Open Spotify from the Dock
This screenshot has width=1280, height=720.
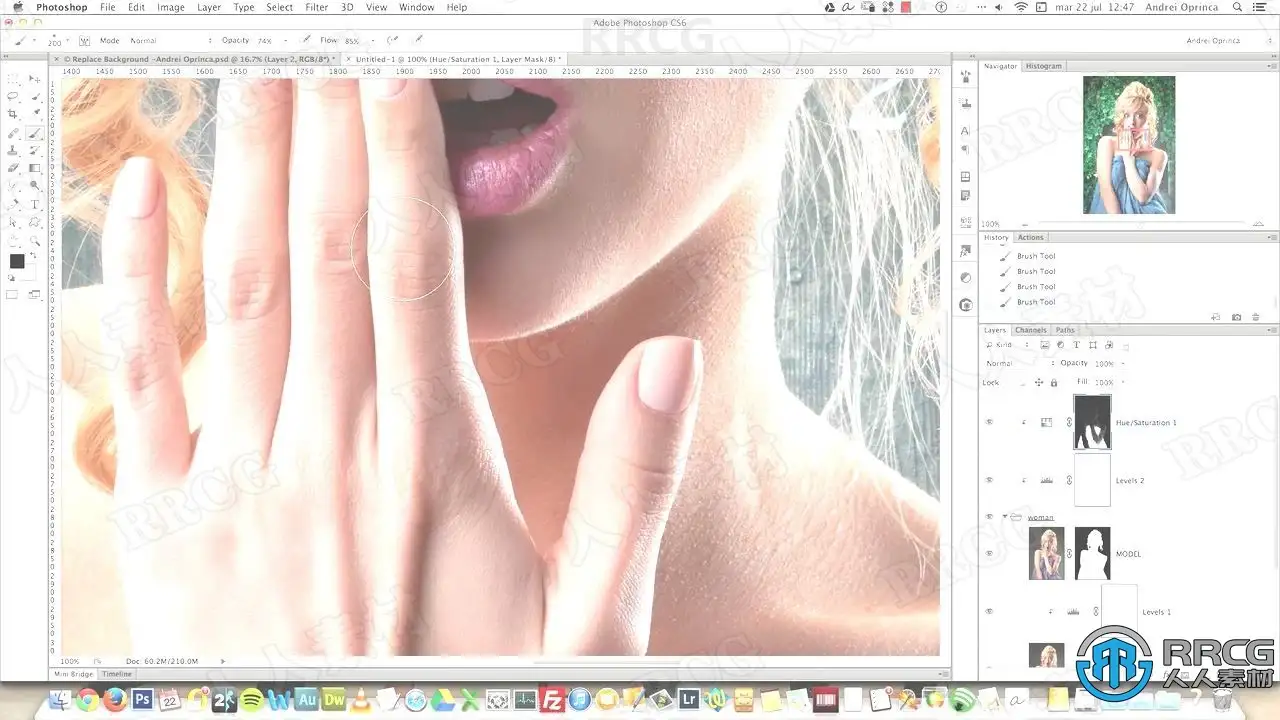click(x=251, y=699)
